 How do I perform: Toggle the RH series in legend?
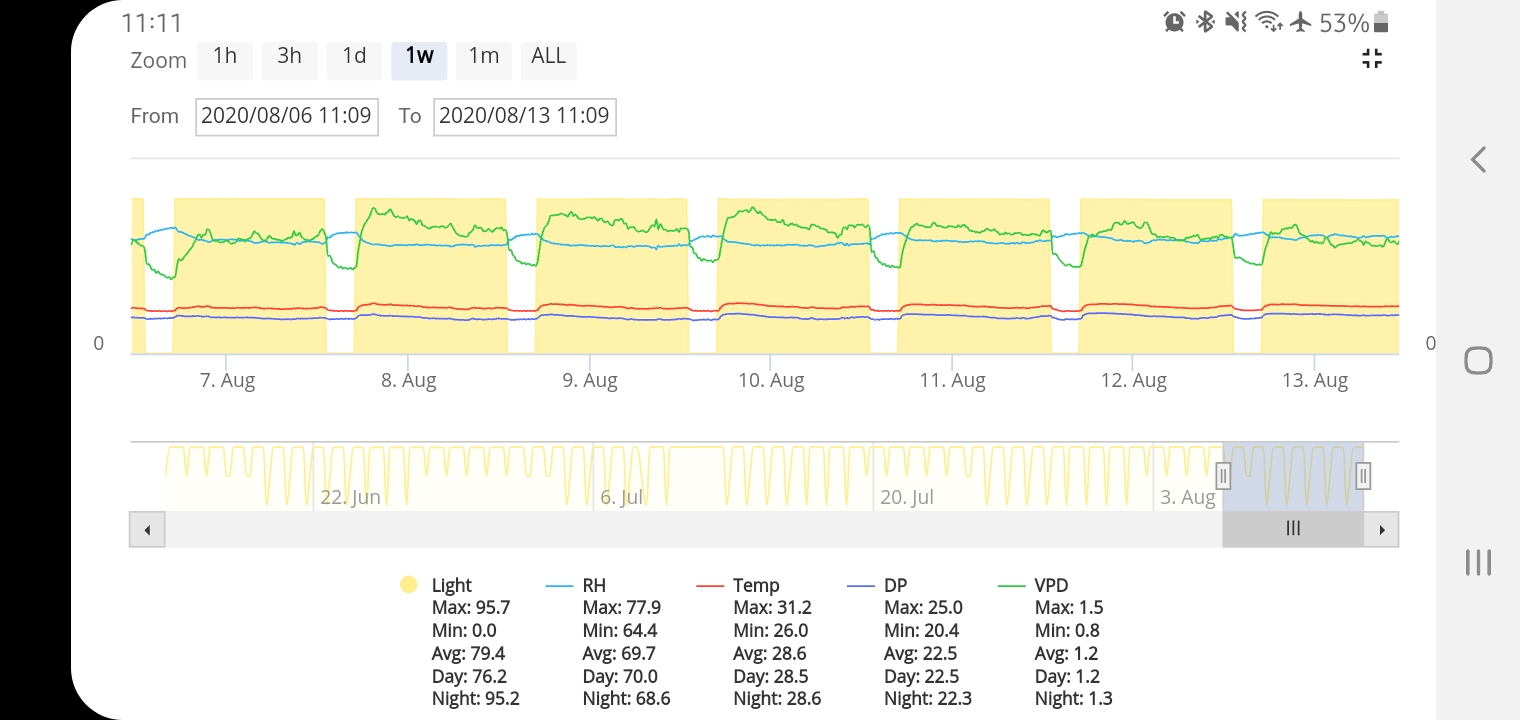pos(576,585)
